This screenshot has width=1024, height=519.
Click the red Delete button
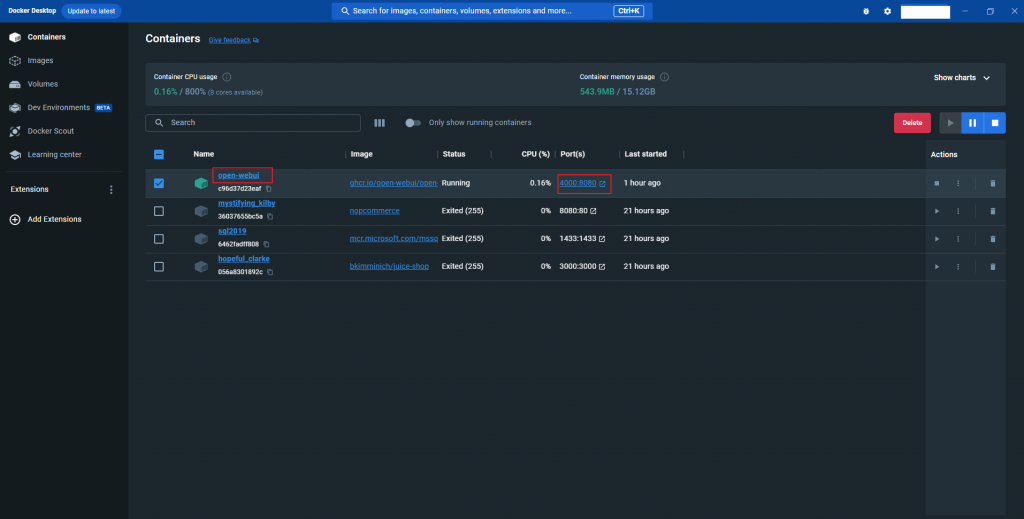[912, 123]
